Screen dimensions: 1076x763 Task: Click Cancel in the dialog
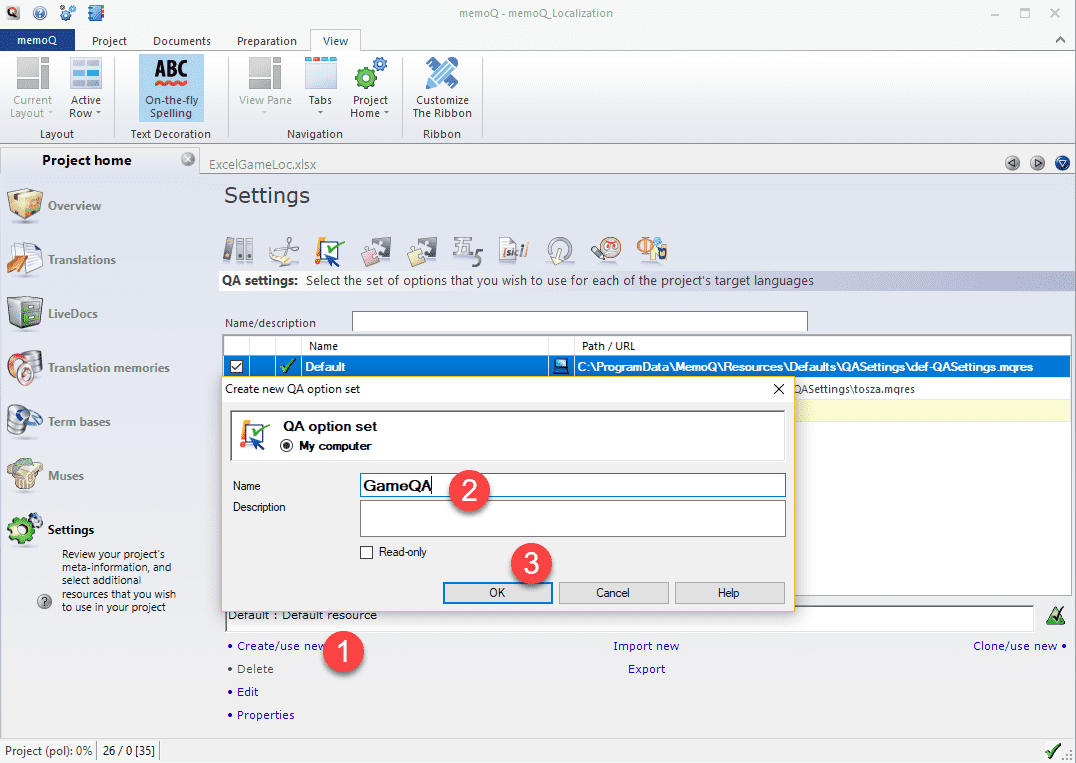(613, 593)
